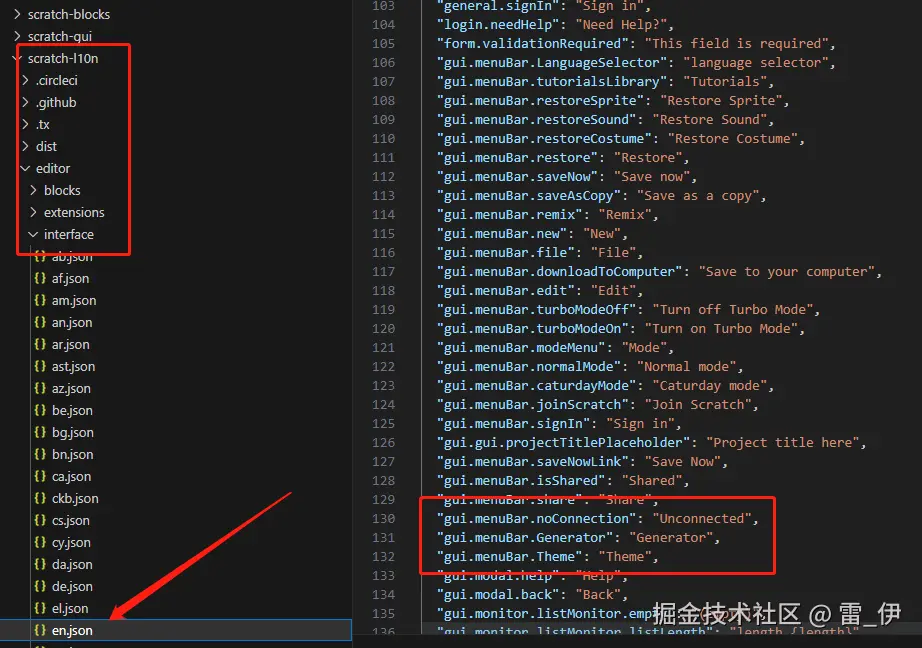Click "Need Help?" string on line 104
The width and height of the screenshot is (922, 648).
pos(620,25)
